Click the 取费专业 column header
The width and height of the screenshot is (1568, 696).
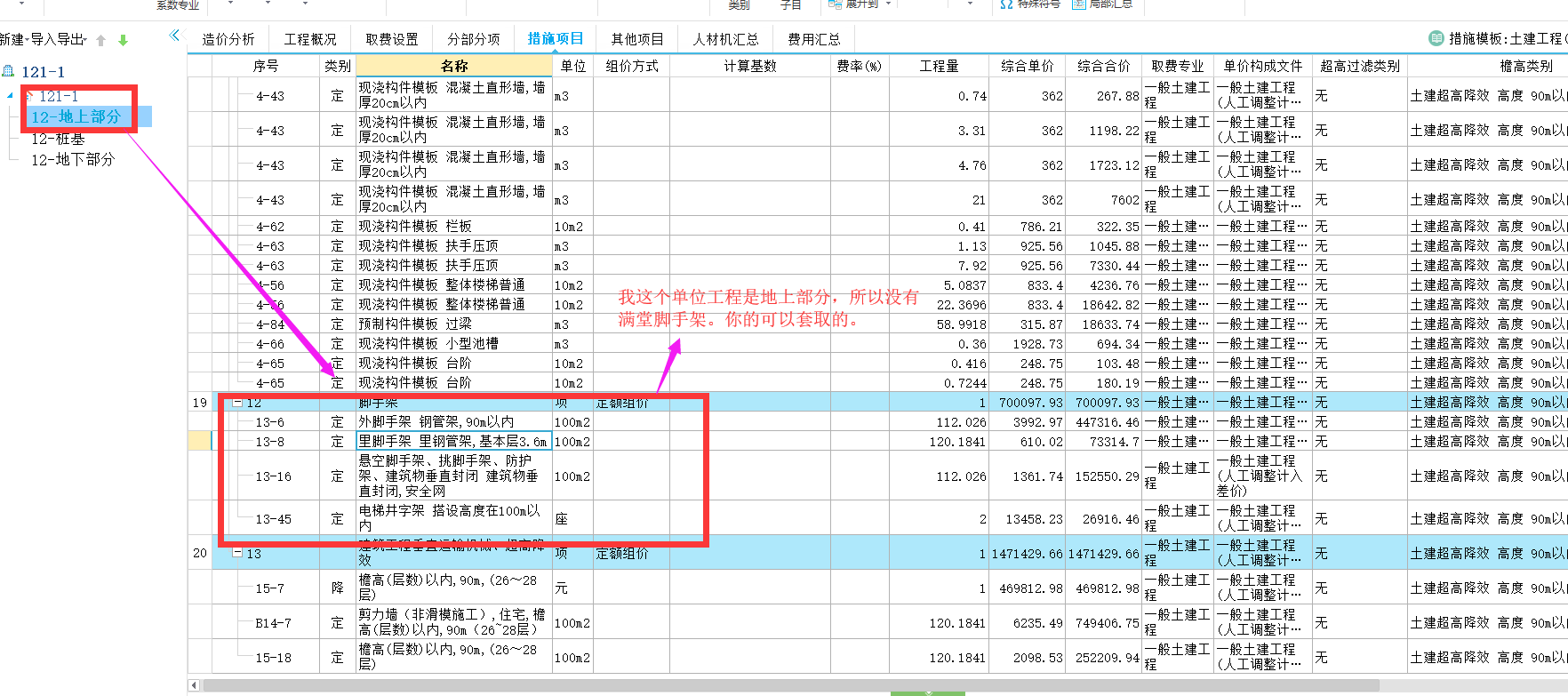[x=1178, y=66]
